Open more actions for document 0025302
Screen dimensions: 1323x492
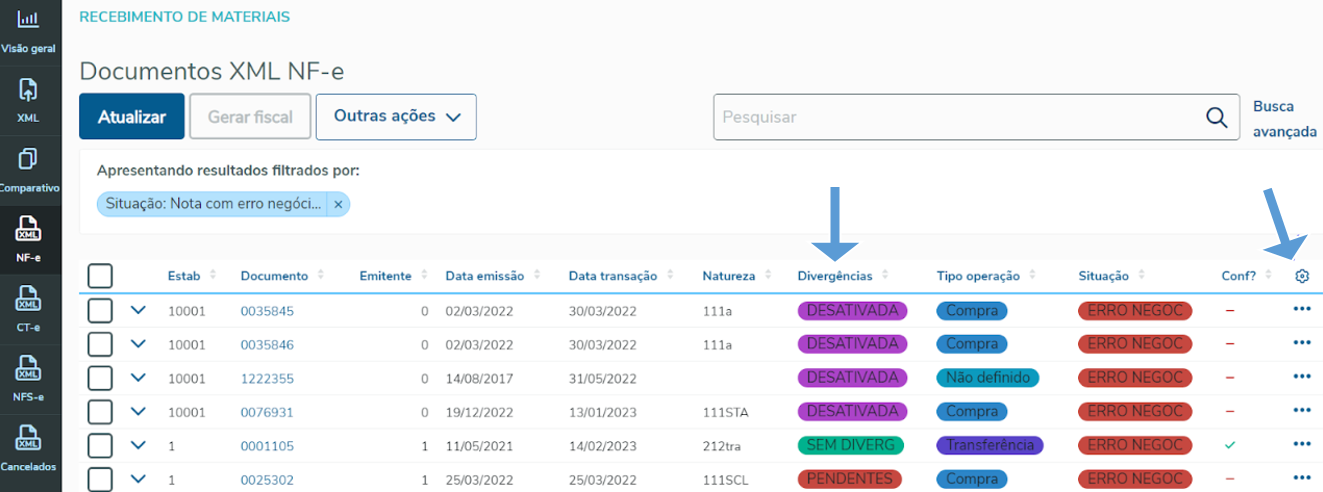(x=1302, y=478)
